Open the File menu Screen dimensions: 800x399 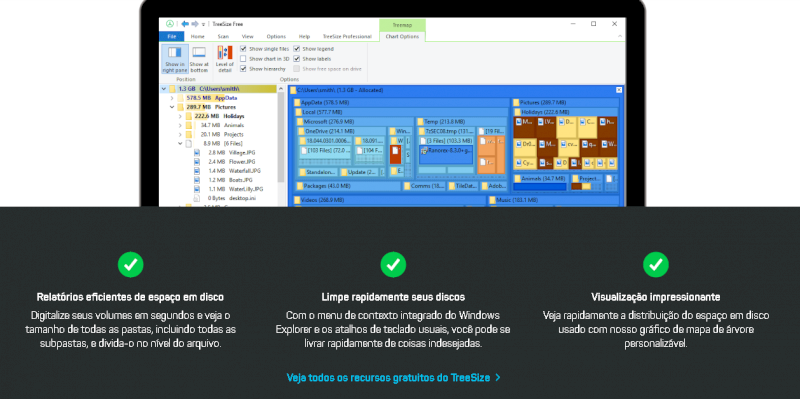tap(171, 37)
